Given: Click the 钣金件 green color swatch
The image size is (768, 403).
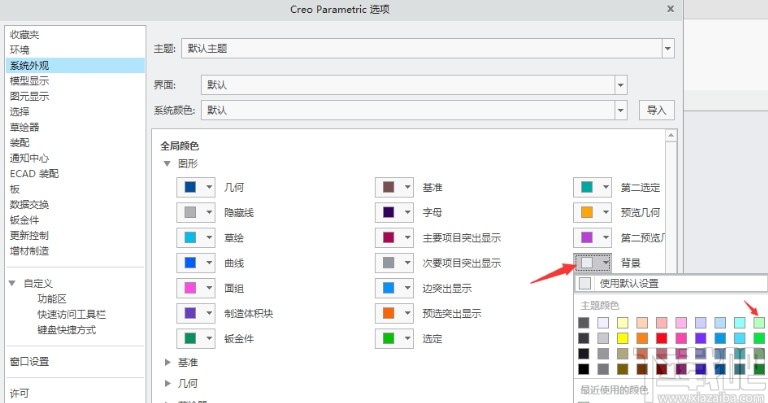Looking at the screenshot, I should 190,338.
